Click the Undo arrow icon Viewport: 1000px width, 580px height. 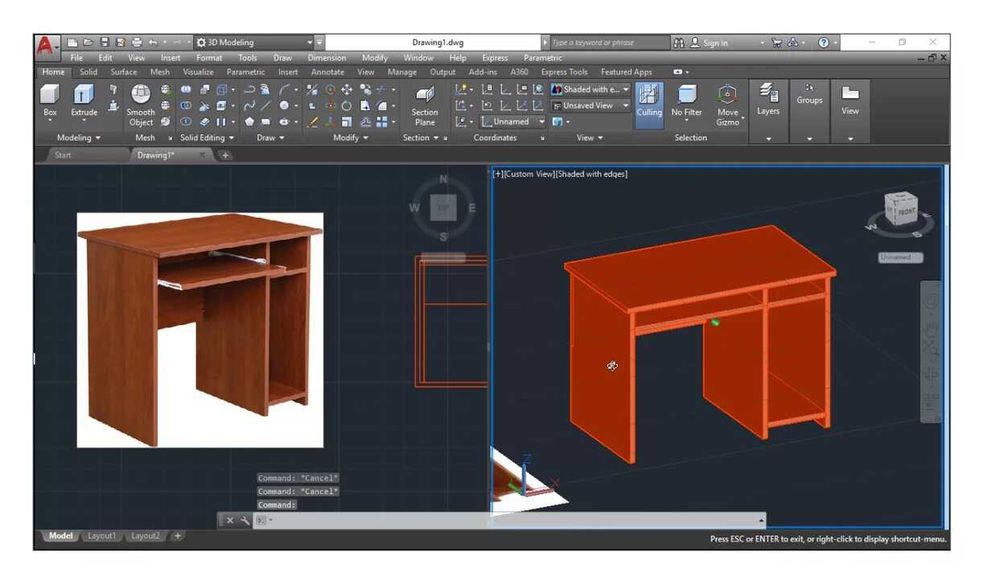click(x=153, y=43)
